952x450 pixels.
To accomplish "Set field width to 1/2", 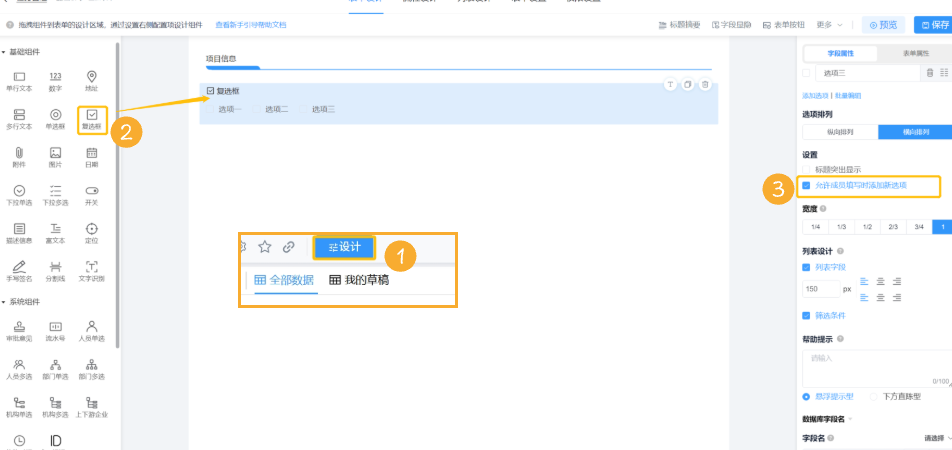I will 868,227.
